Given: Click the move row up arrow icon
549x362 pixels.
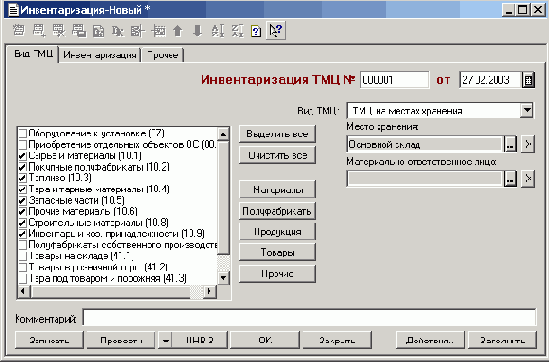Looking at the screenshot, I should coord(178,31).
